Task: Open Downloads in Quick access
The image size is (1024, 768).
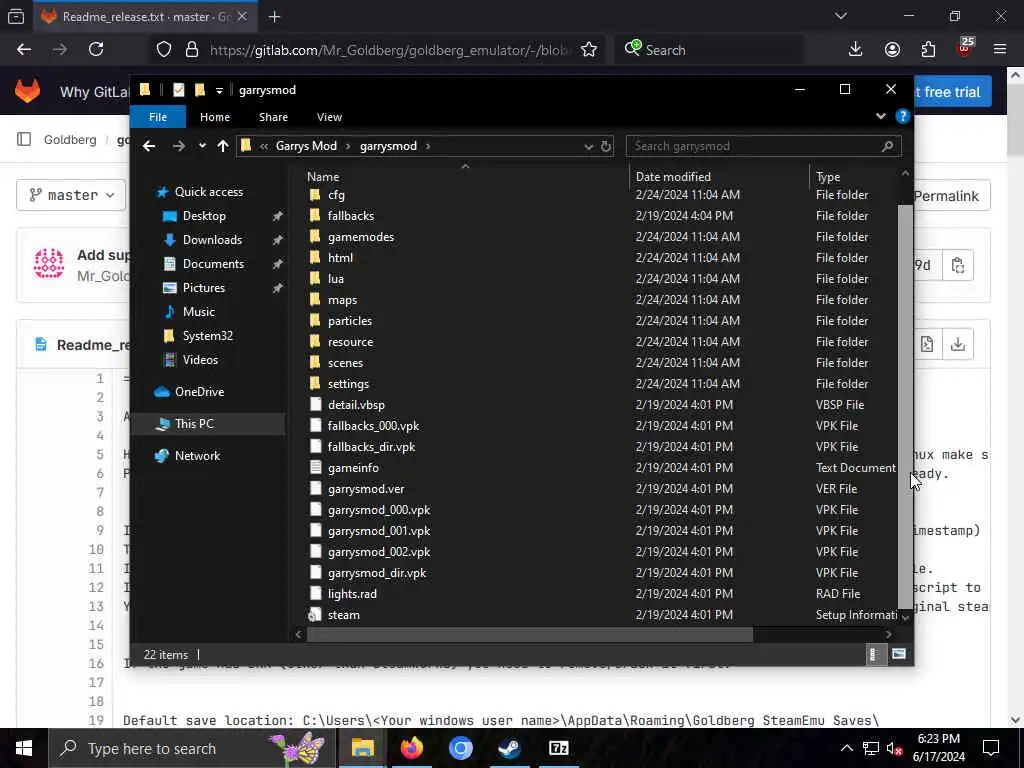Action: 212,240
